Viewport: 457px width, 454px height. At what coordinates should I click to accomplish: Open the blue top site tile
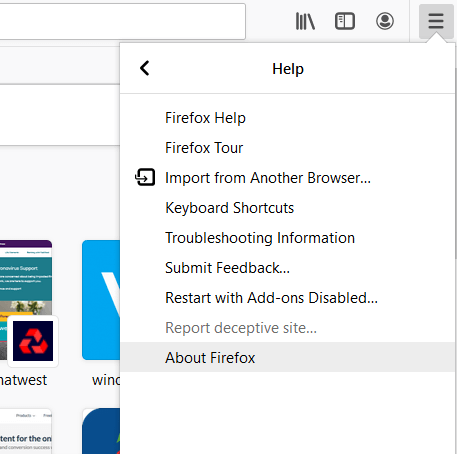[x=101, y=300]
